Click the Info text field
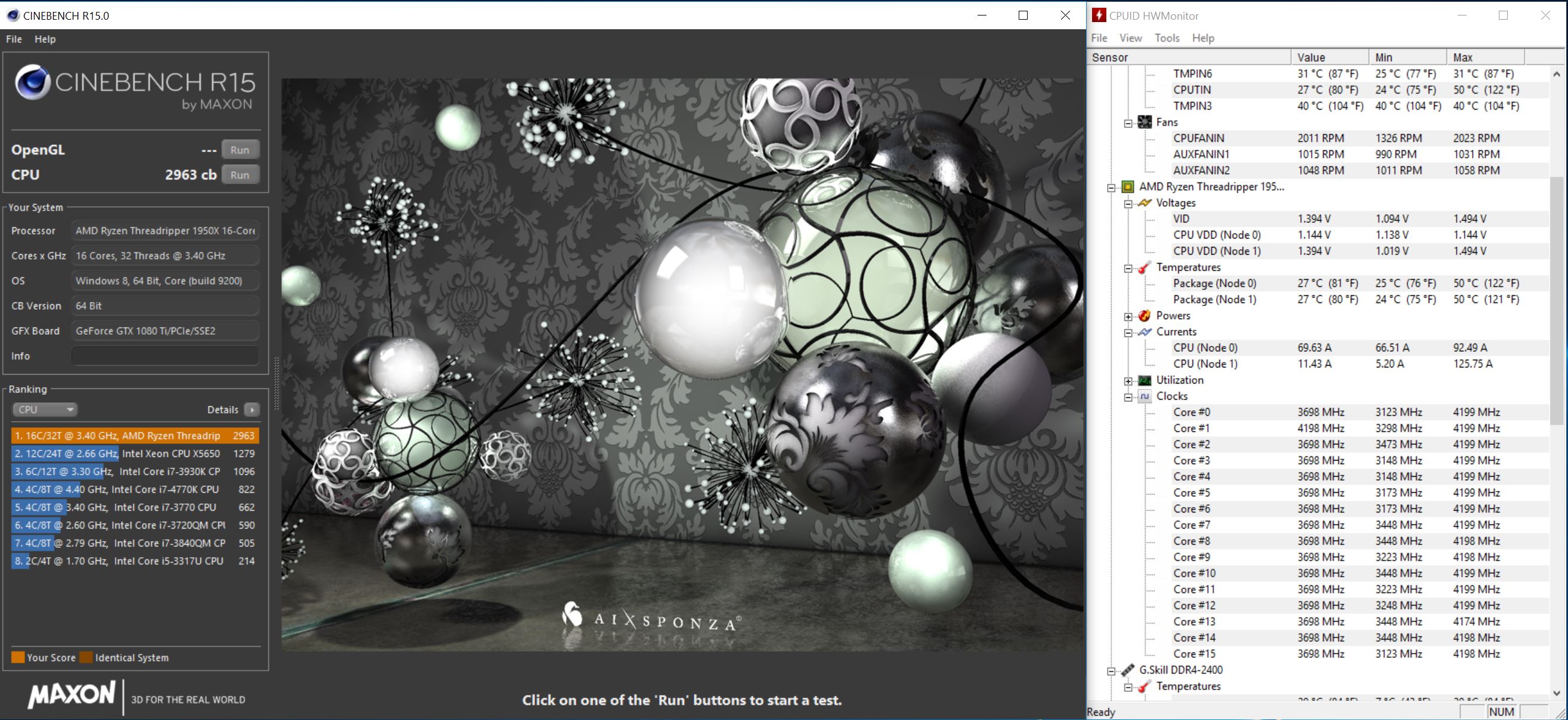 coord(165,356)
